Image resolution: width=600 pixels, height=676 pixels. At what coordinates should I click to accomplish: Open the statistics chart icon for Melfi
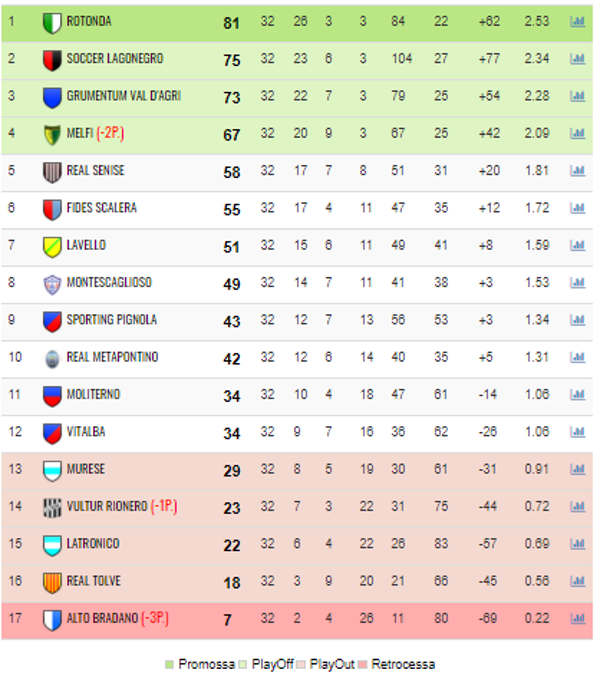577,133
